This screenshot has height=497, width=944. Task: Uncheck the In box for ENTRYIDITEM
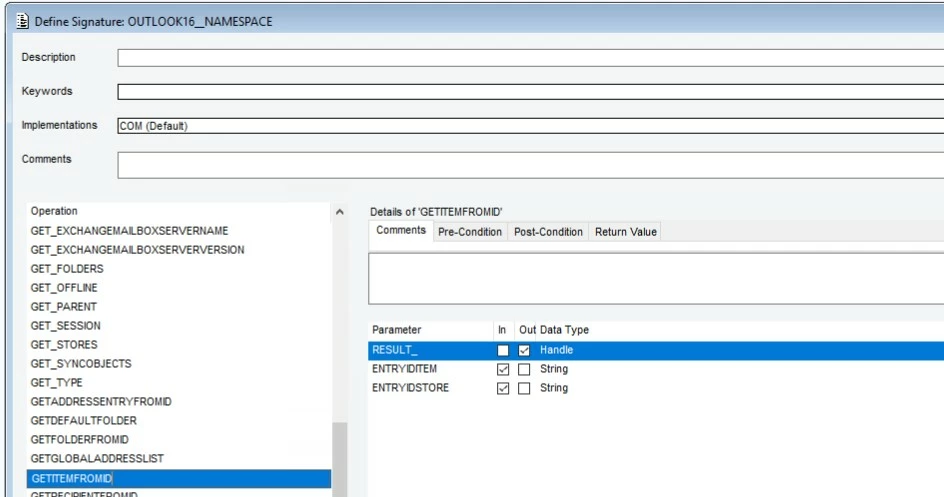(503, 369)
